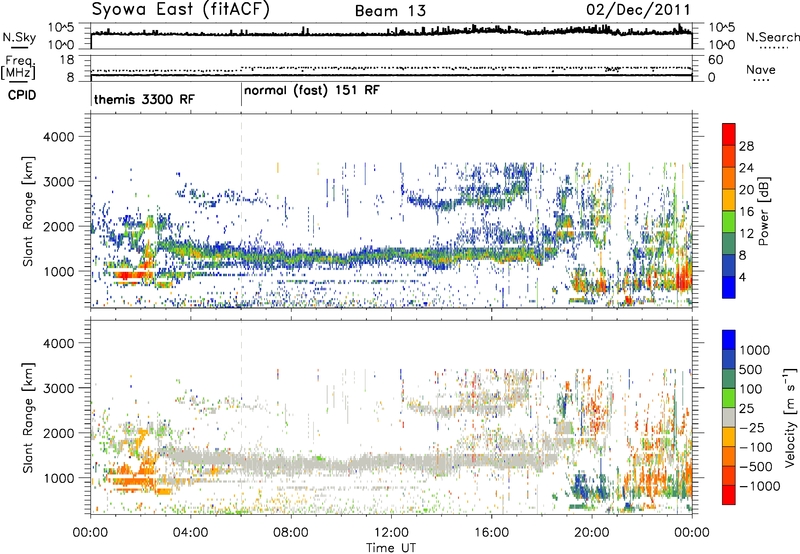
Task: Click the 'N.Search' legend label
Action: [772, 37]
